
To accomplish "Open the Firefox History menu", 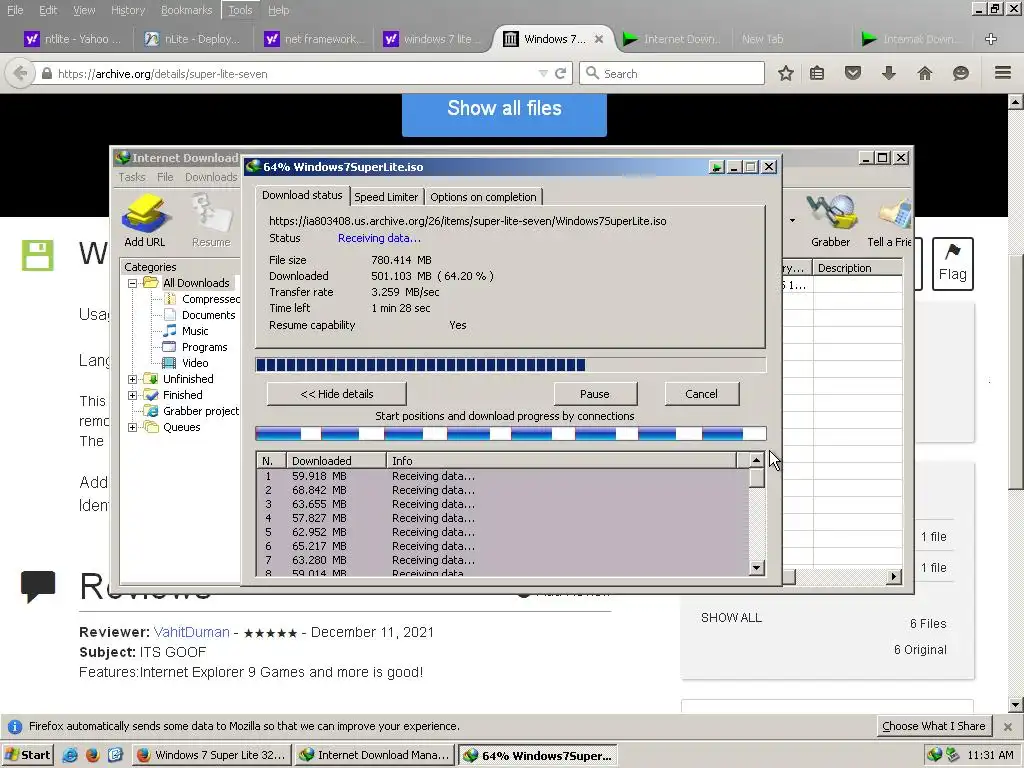I will tap(127, 10).
